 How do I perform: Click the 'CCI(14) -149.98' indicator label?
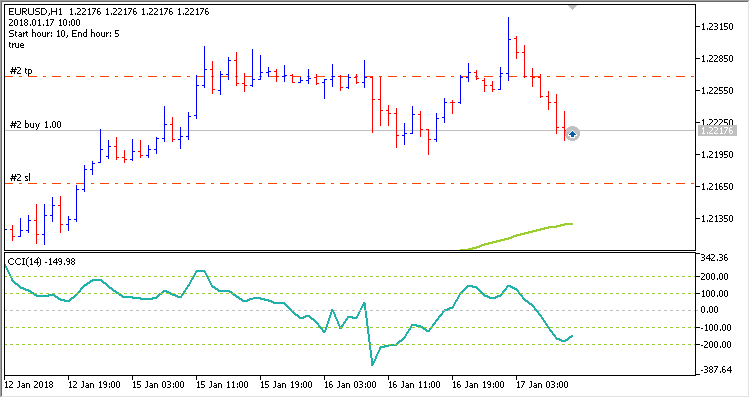point(41,262)
